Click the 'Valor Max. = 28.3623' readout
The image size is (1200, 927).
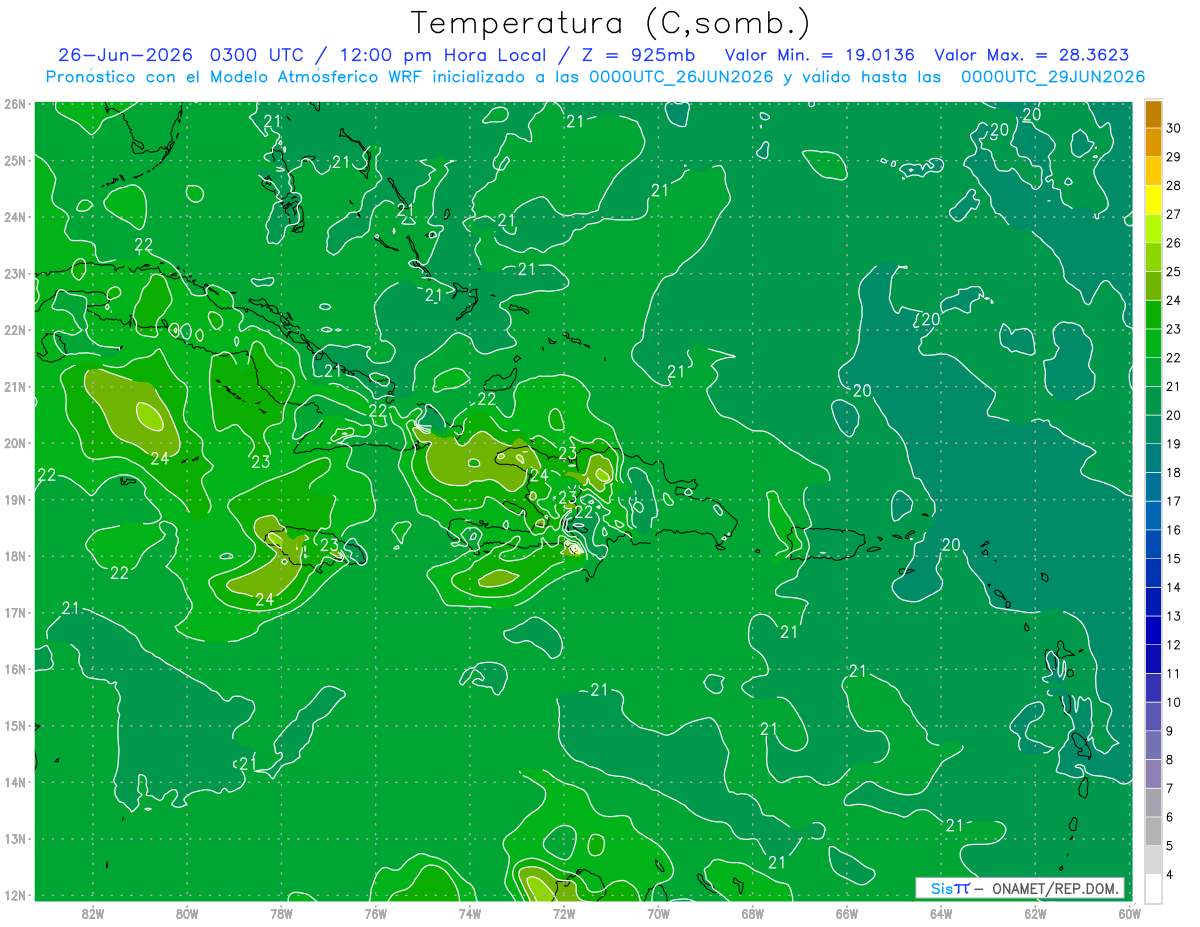pyautogui.click(x=1032, y=55)
